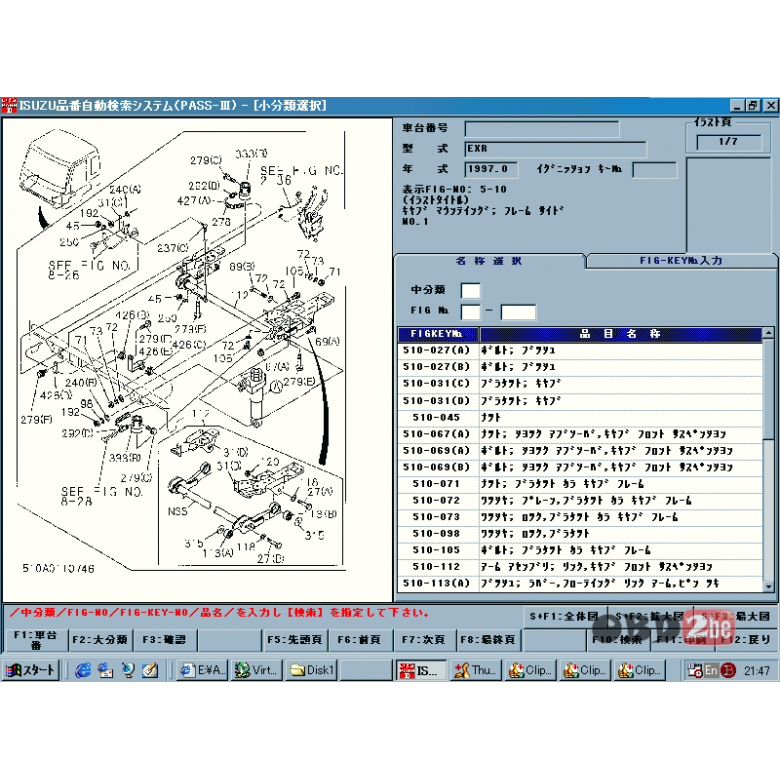This screenshot has height=780, width=780.
Task: Click F2:大分類 function button
Action: click(100, 640)
